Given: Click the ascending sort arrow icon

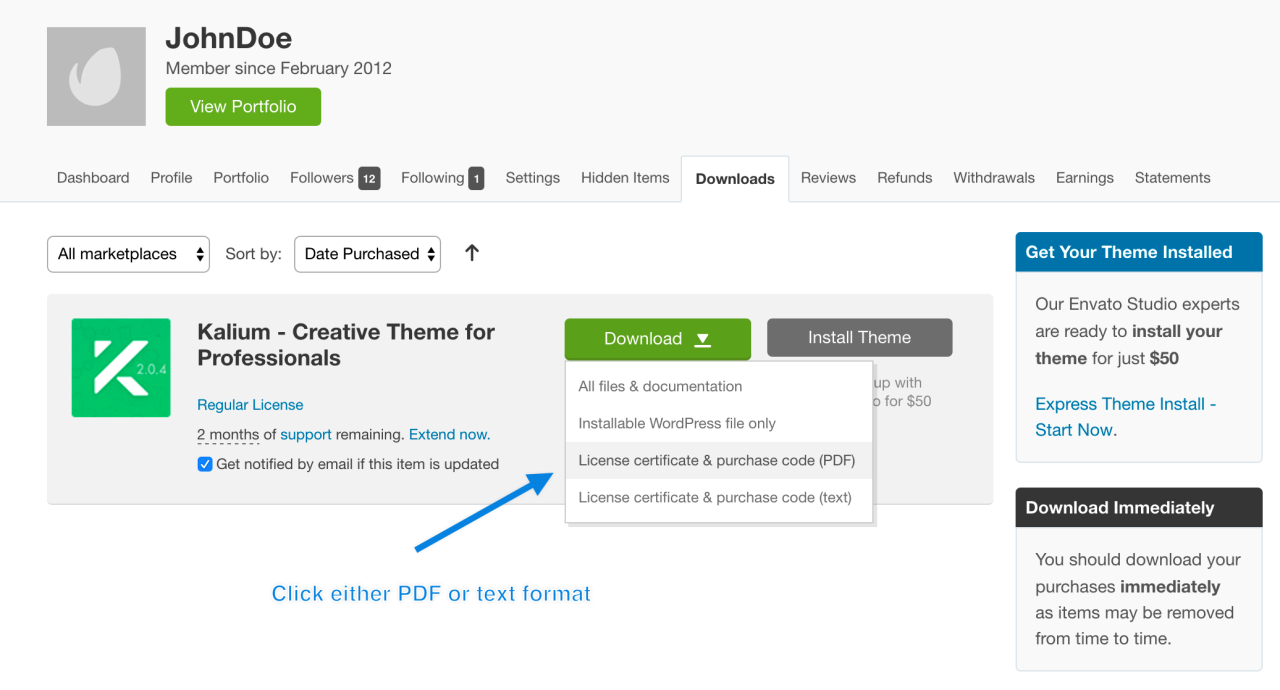Looking at the screenshot, I should click(471, 254).
